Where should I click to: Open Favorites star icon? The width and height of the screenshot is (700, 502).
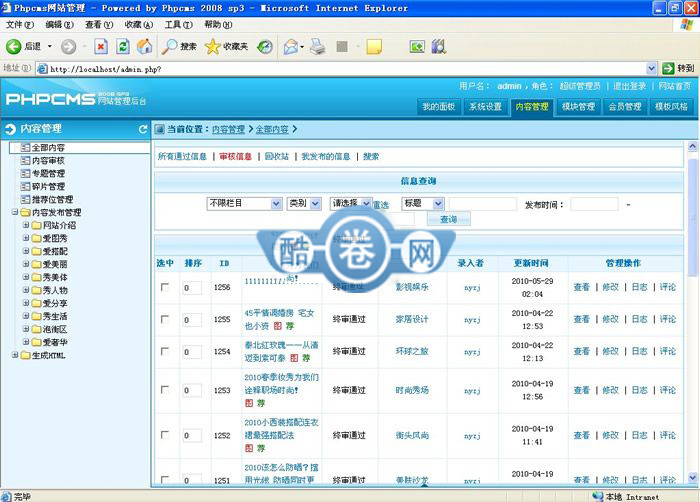click(x=212, y=46)
